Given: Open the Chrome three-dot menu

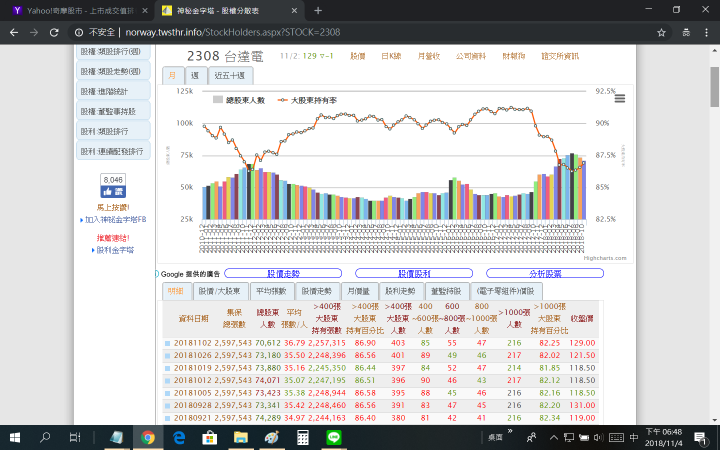Looking at the screenshot, I should pyautogui.click(x=704, y=32).
